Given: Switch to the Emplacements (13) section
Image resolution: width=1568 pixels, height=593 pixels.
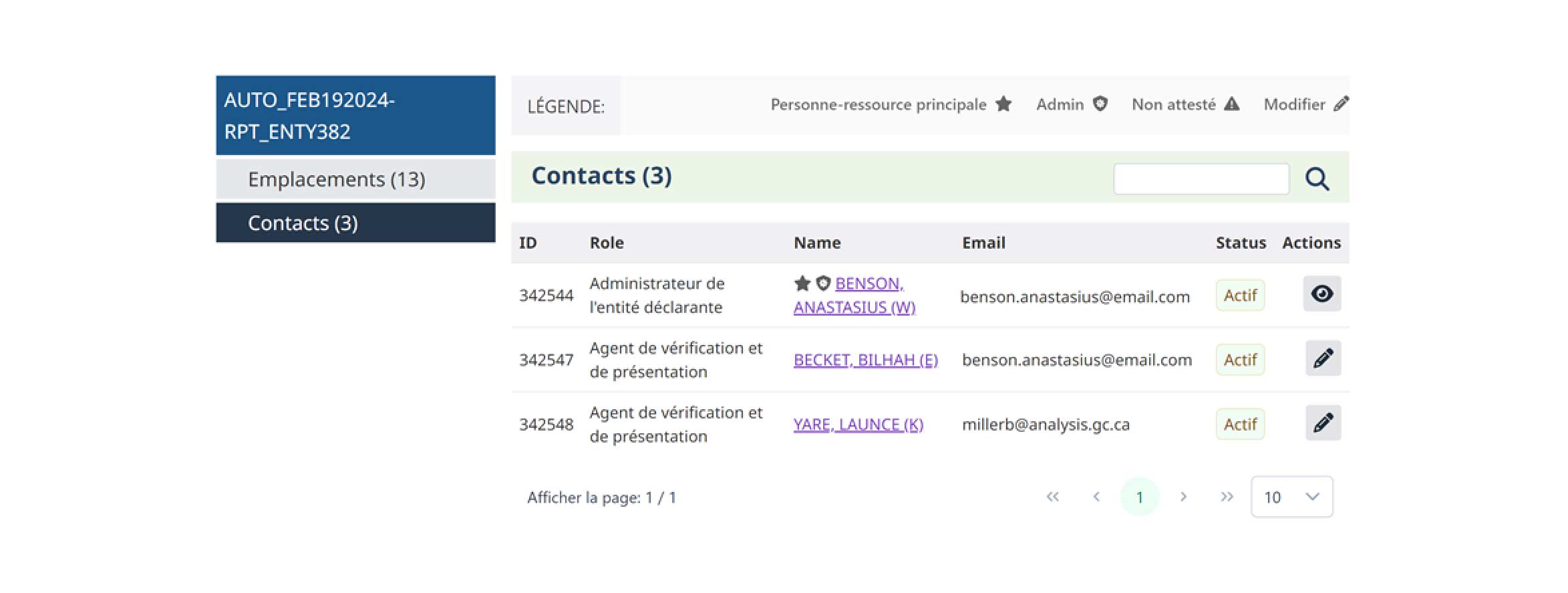Looking at the screenshot, I should (336, 179).
